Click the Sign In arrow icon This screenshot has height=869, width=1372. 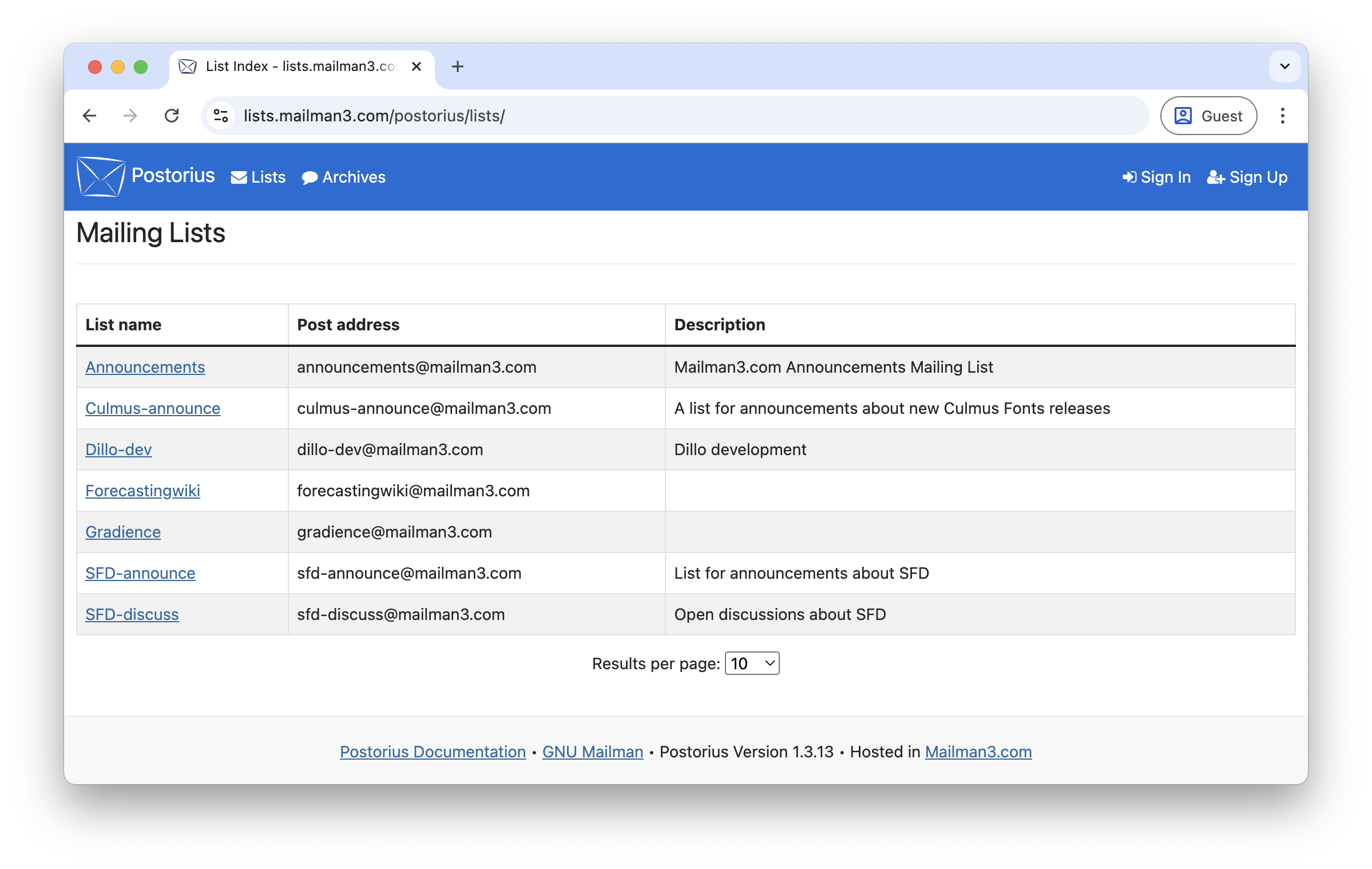click(x=1128, y=177)
